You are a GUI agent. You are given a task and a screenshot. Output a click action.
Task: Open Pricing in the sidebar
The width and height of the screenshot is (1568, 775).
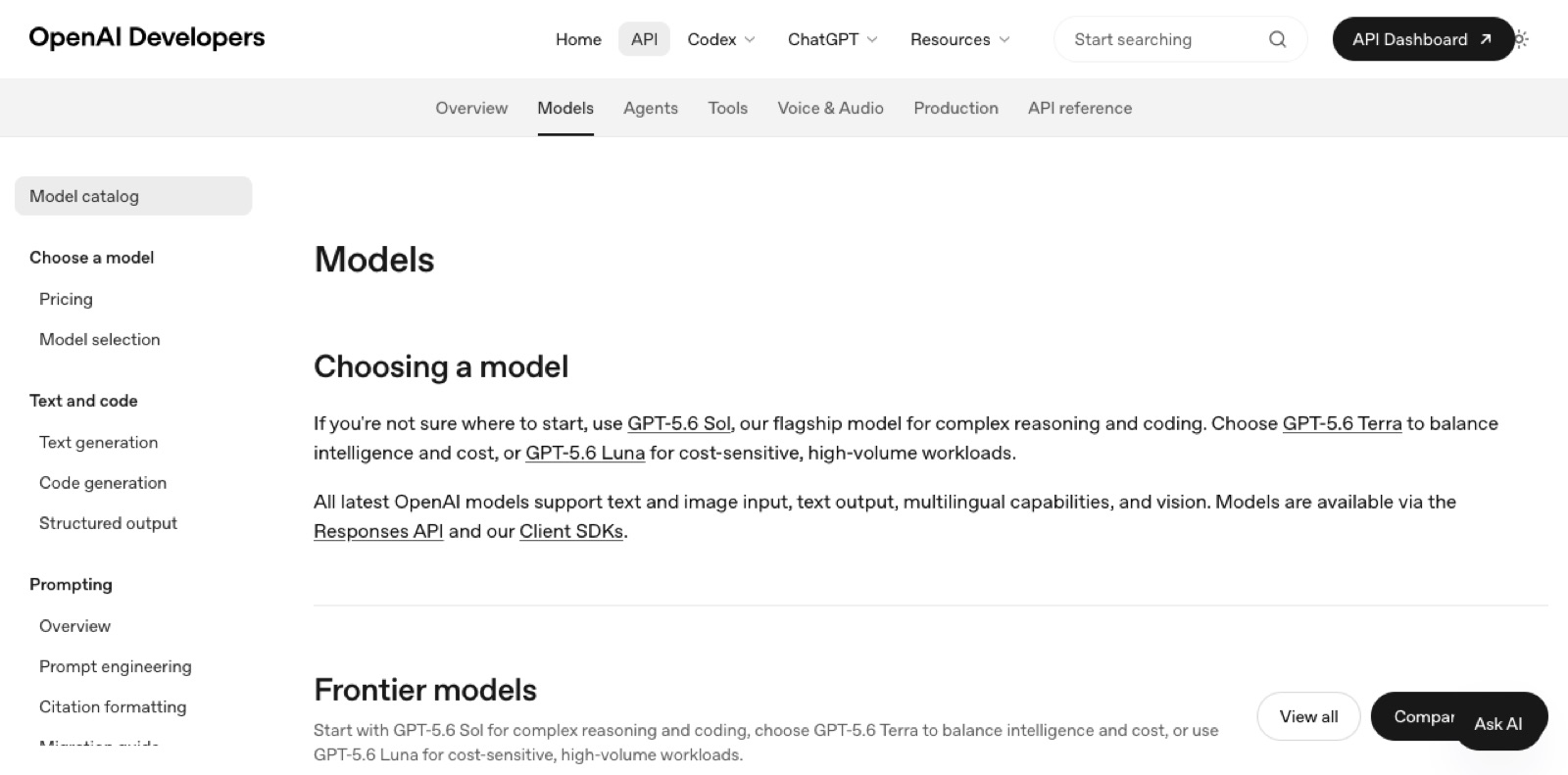[x=66, y=299]
